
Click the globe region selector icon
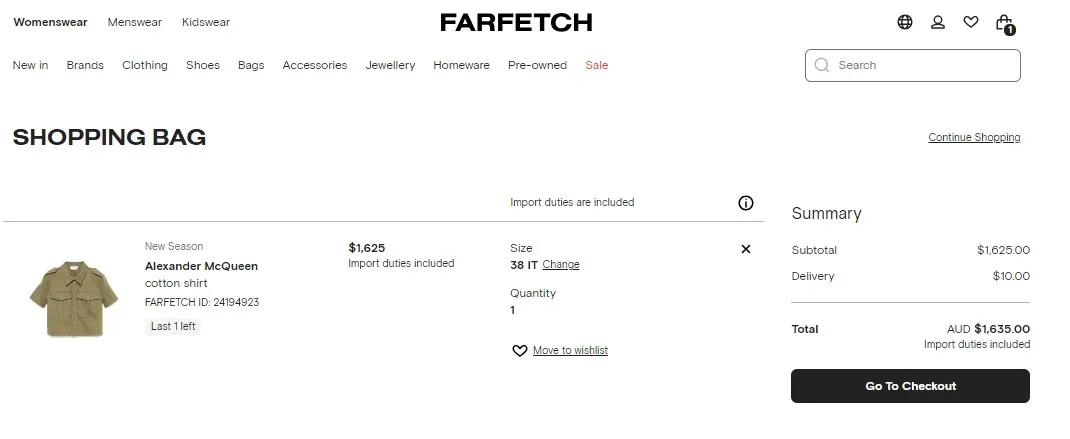coord(905,22)
